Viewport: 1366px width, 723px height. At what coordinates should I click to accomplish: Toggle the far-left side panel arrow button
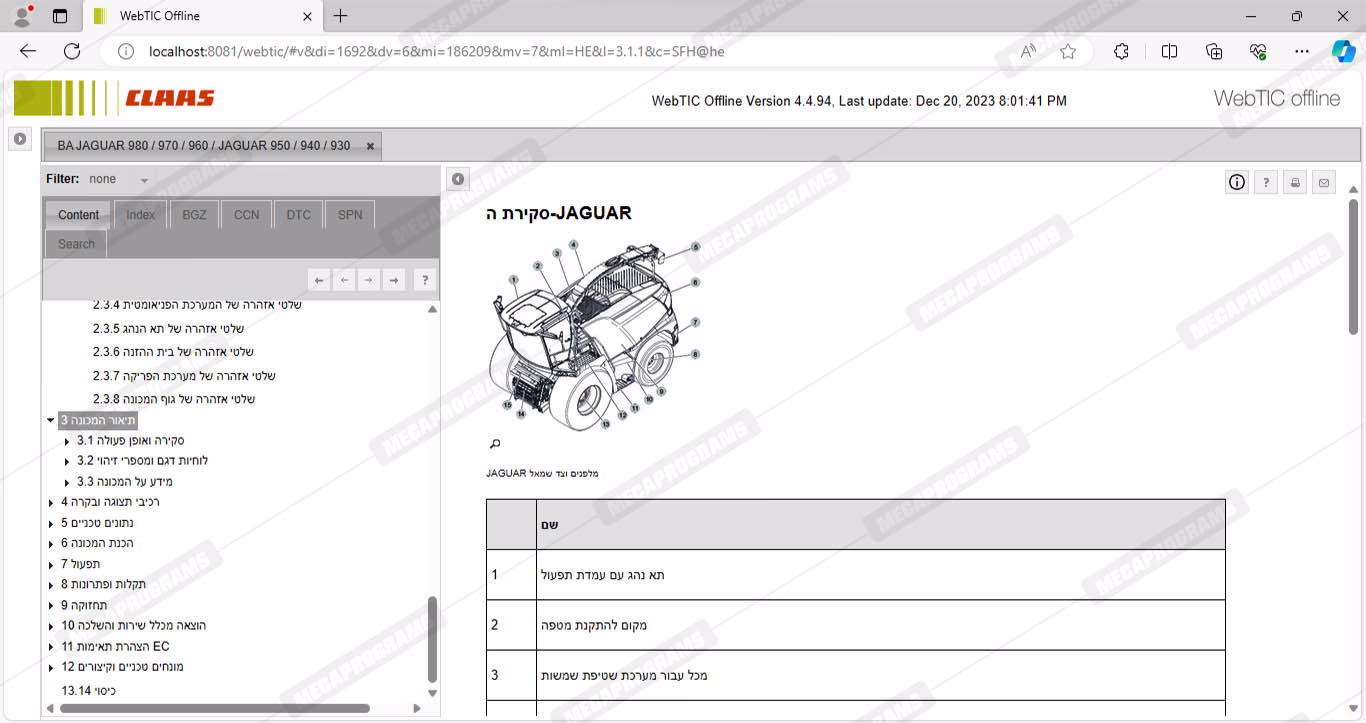coord(20,139)
